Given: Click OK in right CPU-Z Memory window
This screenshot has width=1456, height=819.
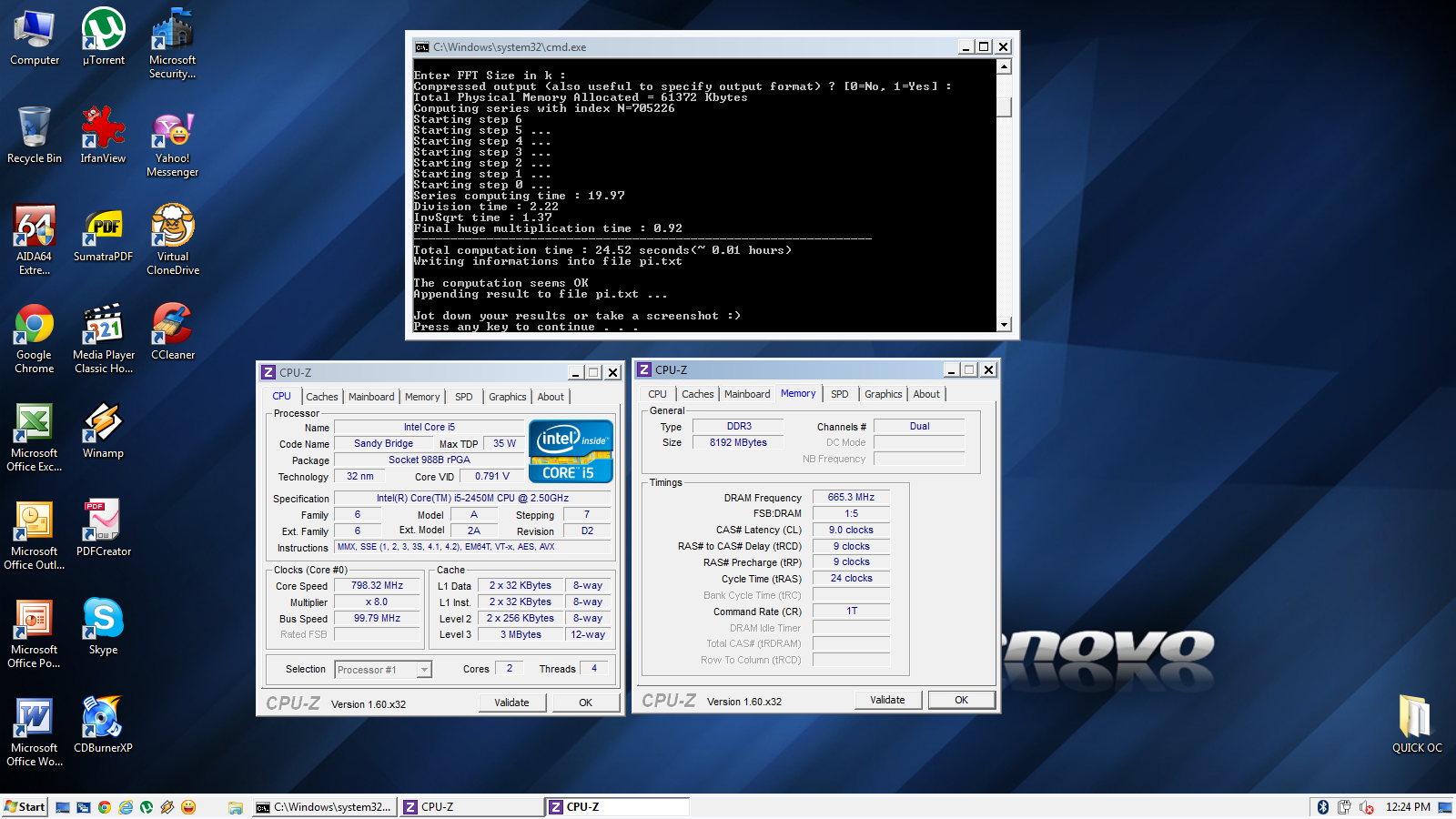Looking at the screenshot, I should (961, 700).
